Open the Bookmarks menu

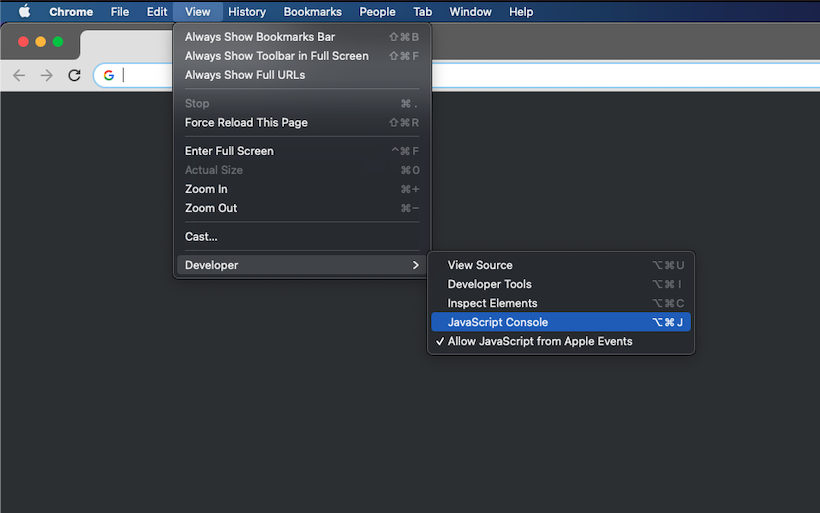tap(312, 12)
